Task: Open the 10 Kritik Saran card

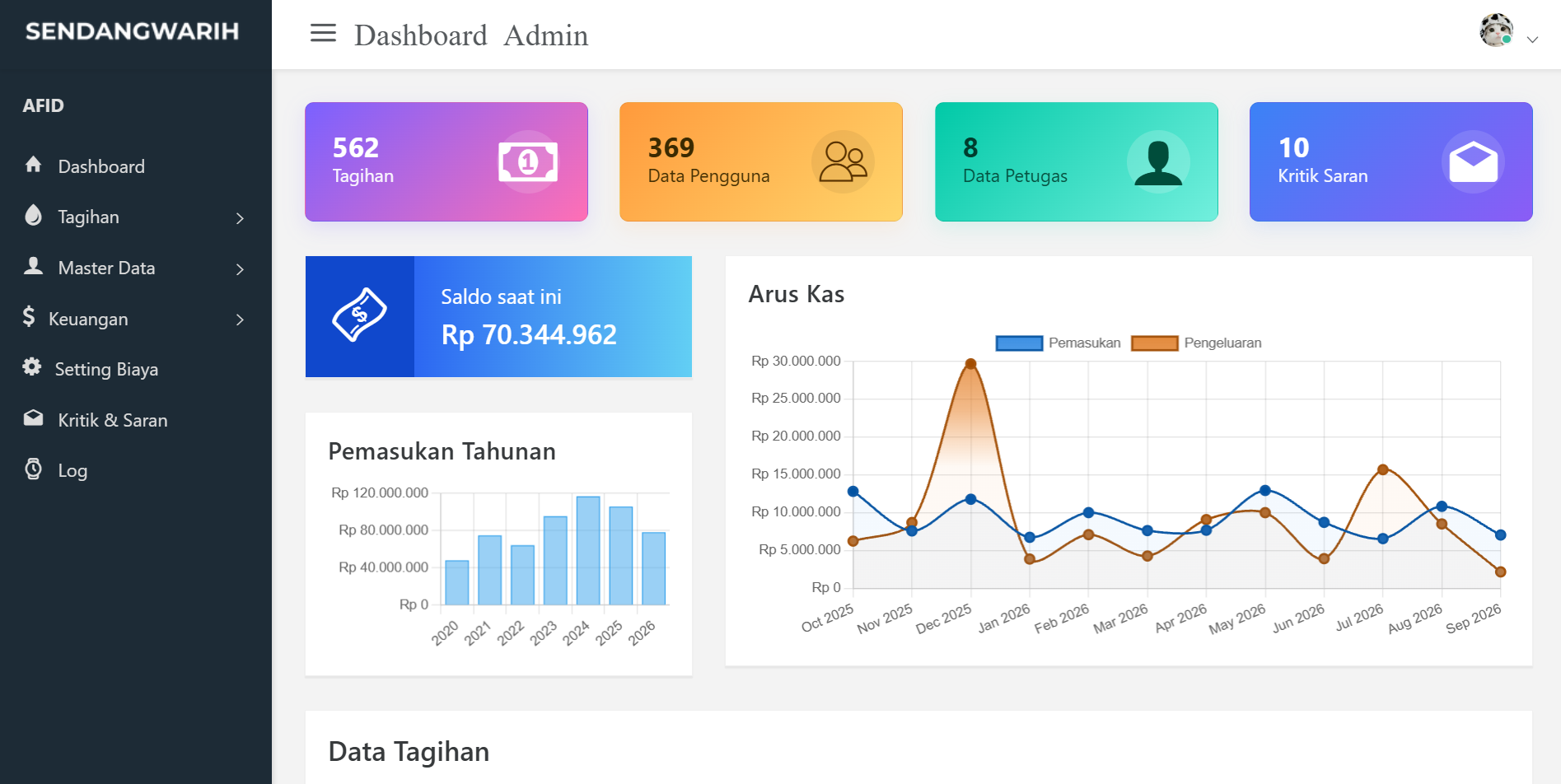Action: [x=1391, y=161]
